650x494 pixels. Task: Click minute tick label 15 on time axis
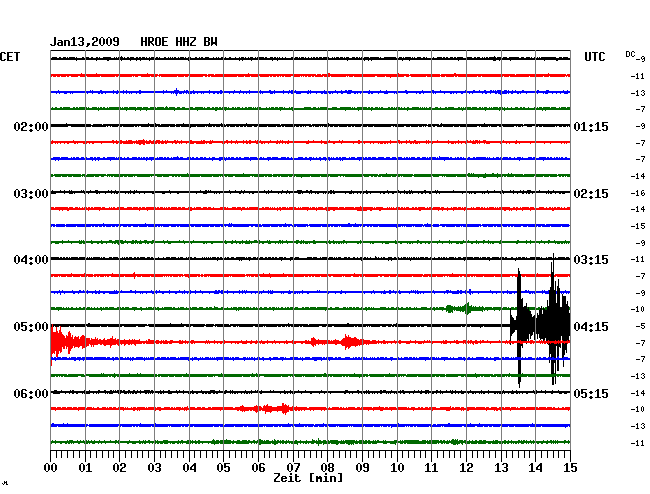570,467
